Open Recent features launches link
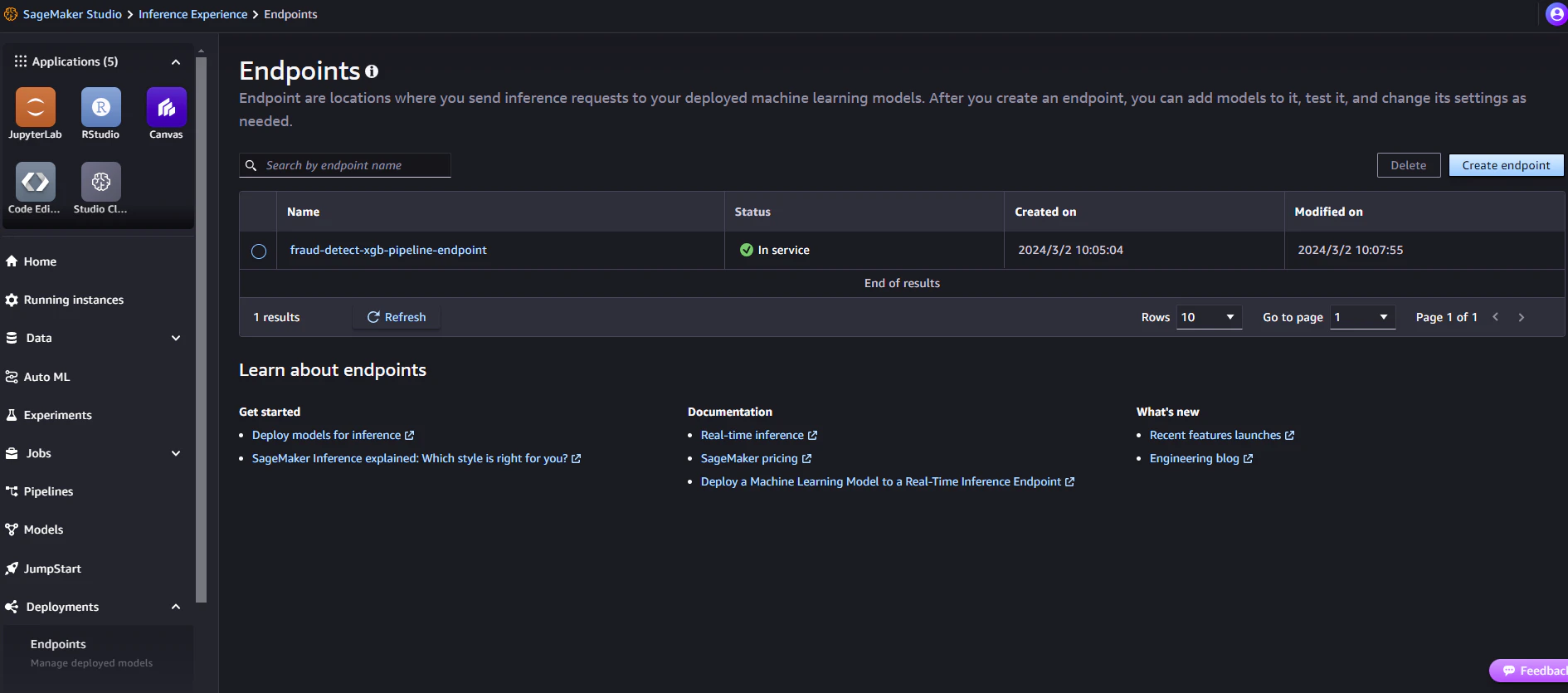 click(1215, 435)
